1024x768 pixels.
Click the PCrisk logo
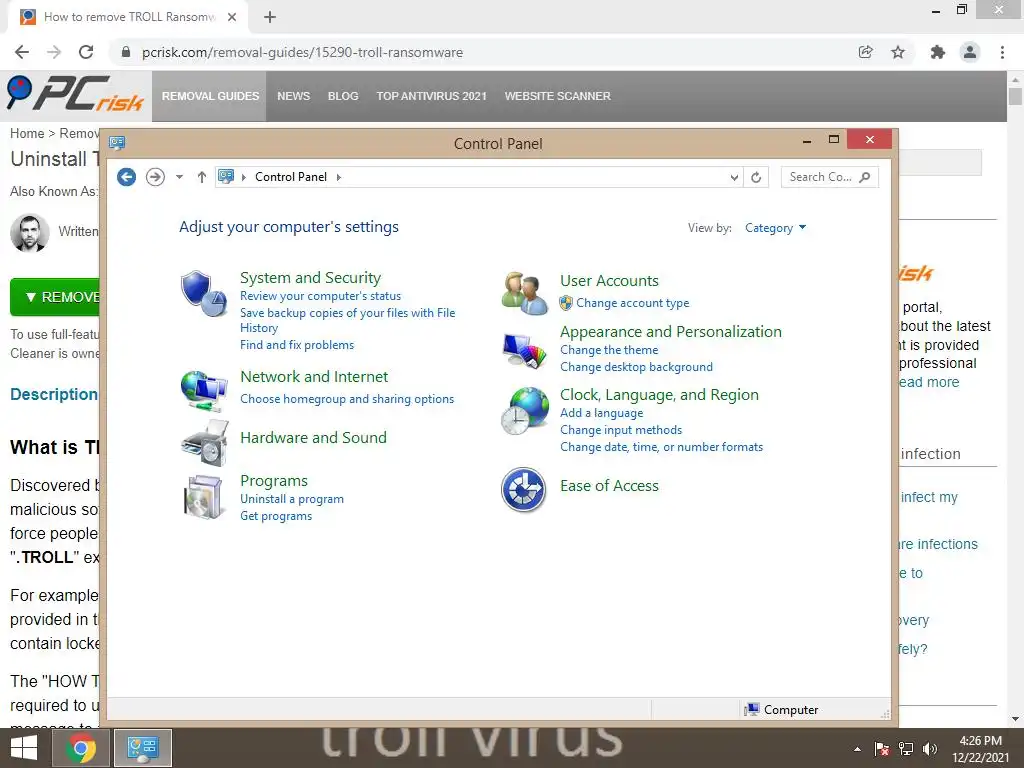point(75,94)
